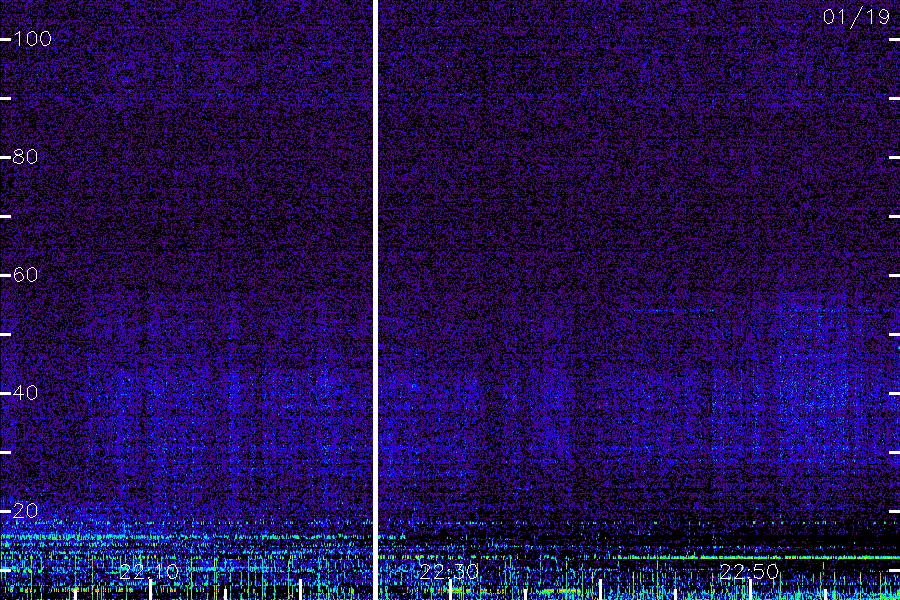Click the 100 frequency axis label
Screen dimensions: 900x600
click(x=32, y=39)
